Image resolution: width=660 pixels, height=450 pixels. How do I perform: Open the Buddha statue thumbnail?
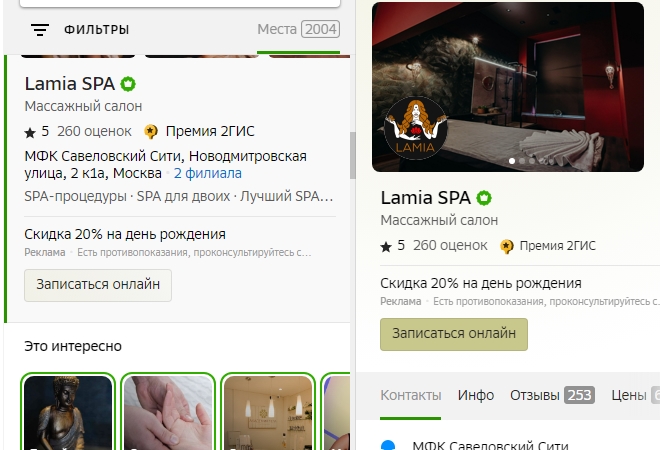pyautogui.click(x=68, y=412)
